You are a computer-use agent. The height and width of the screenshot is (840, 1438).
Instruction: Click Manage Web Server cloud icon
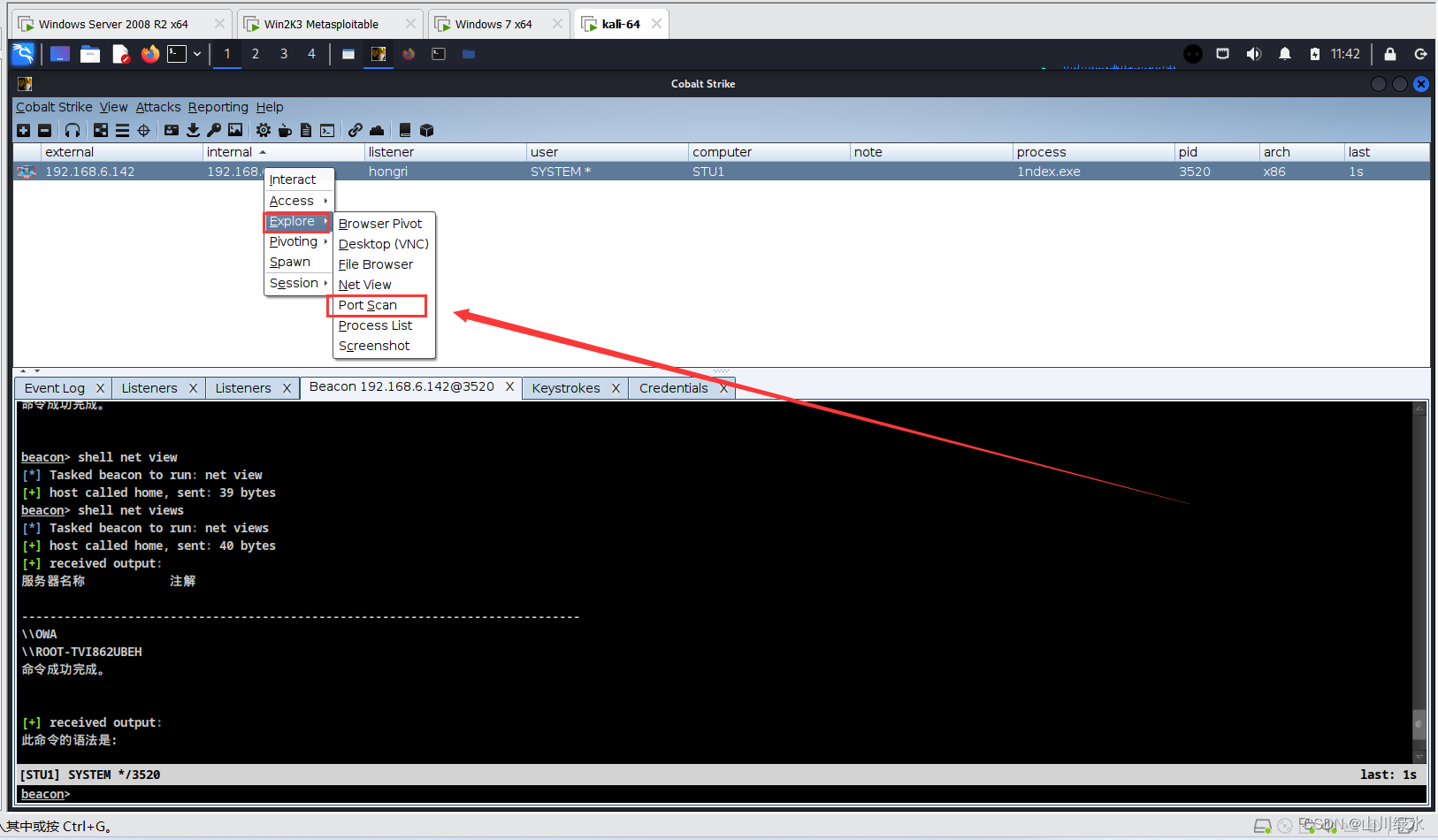click(377, 130)
